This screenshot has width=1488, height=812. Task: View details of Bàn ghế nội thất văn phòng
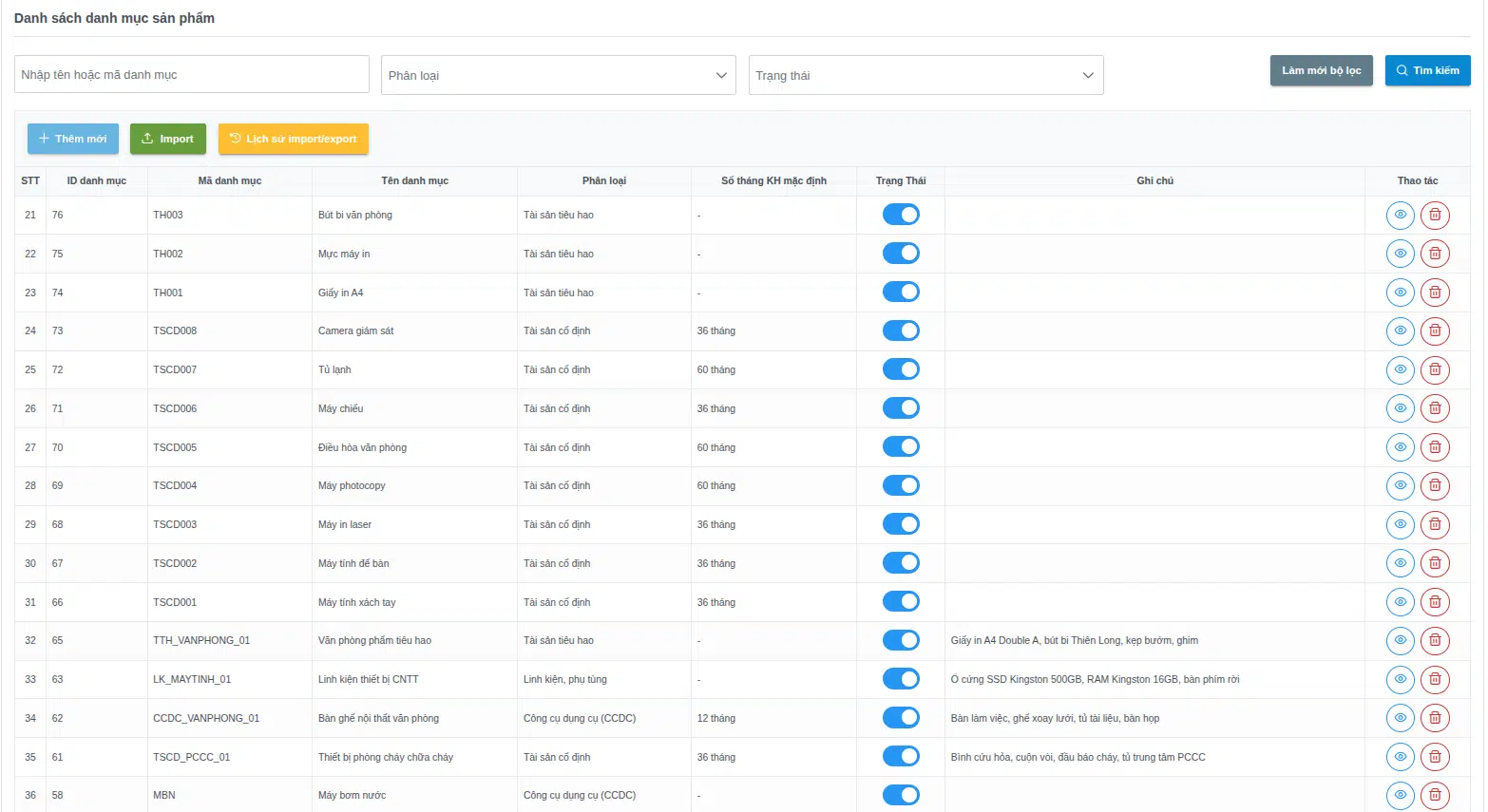(1400, 718)
